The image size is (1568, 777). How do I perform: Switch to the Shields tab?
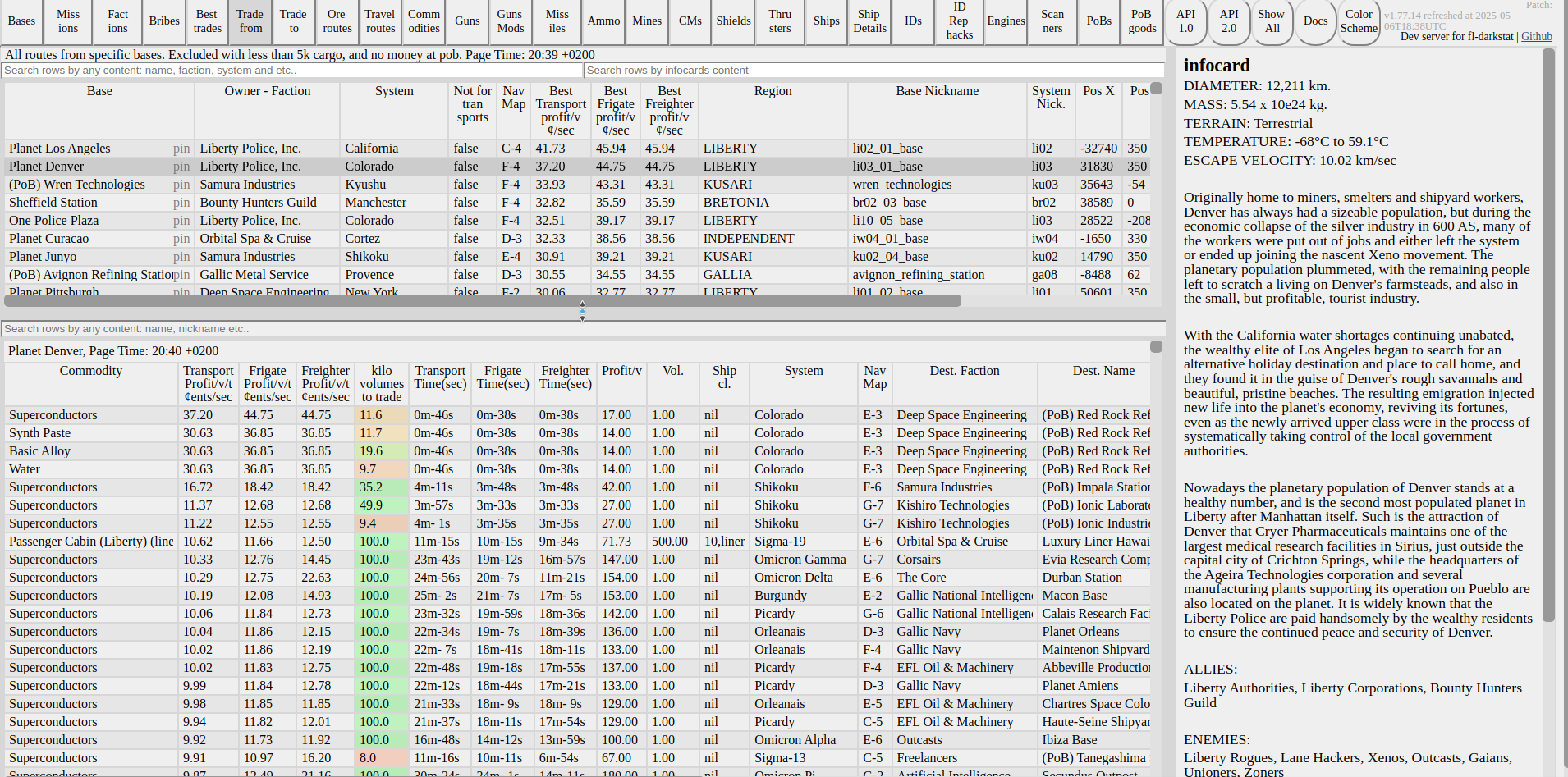tap(734, 22)
